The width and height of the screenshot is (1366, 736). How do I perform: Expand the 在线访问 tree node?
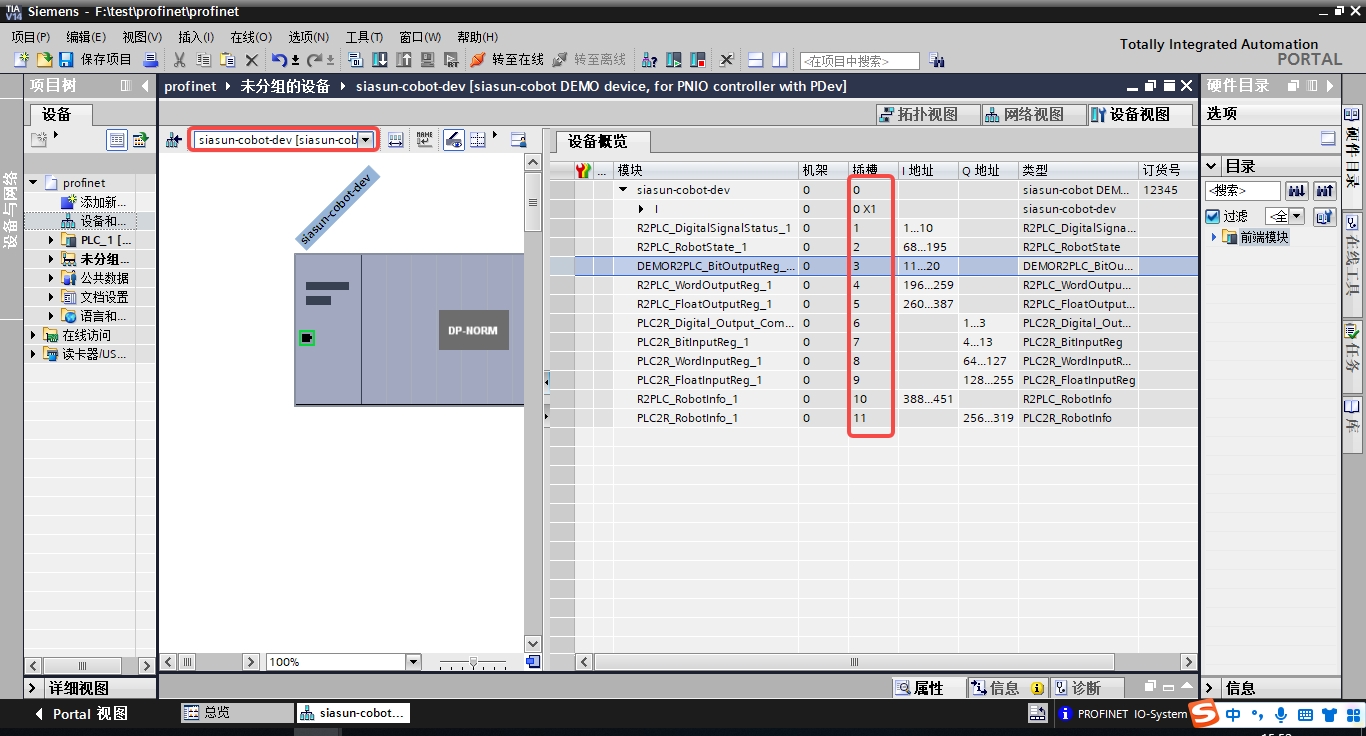[33, 335]
